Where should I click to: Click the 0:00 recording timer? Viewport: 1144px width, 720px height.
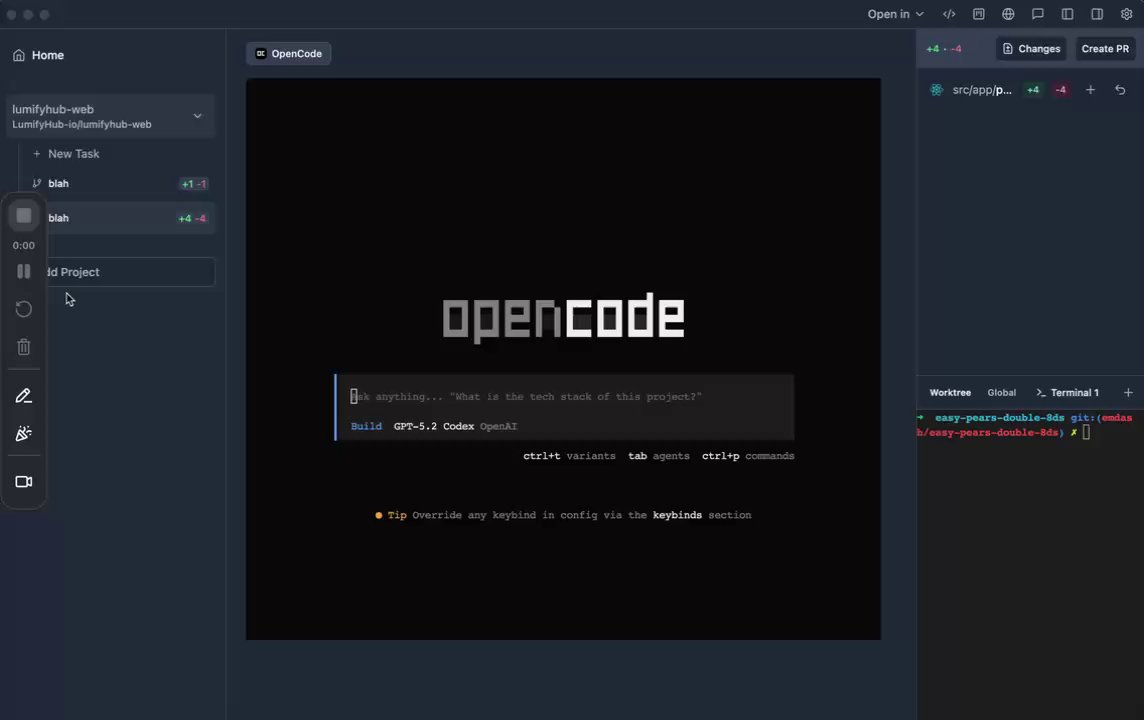pos(23,246)
